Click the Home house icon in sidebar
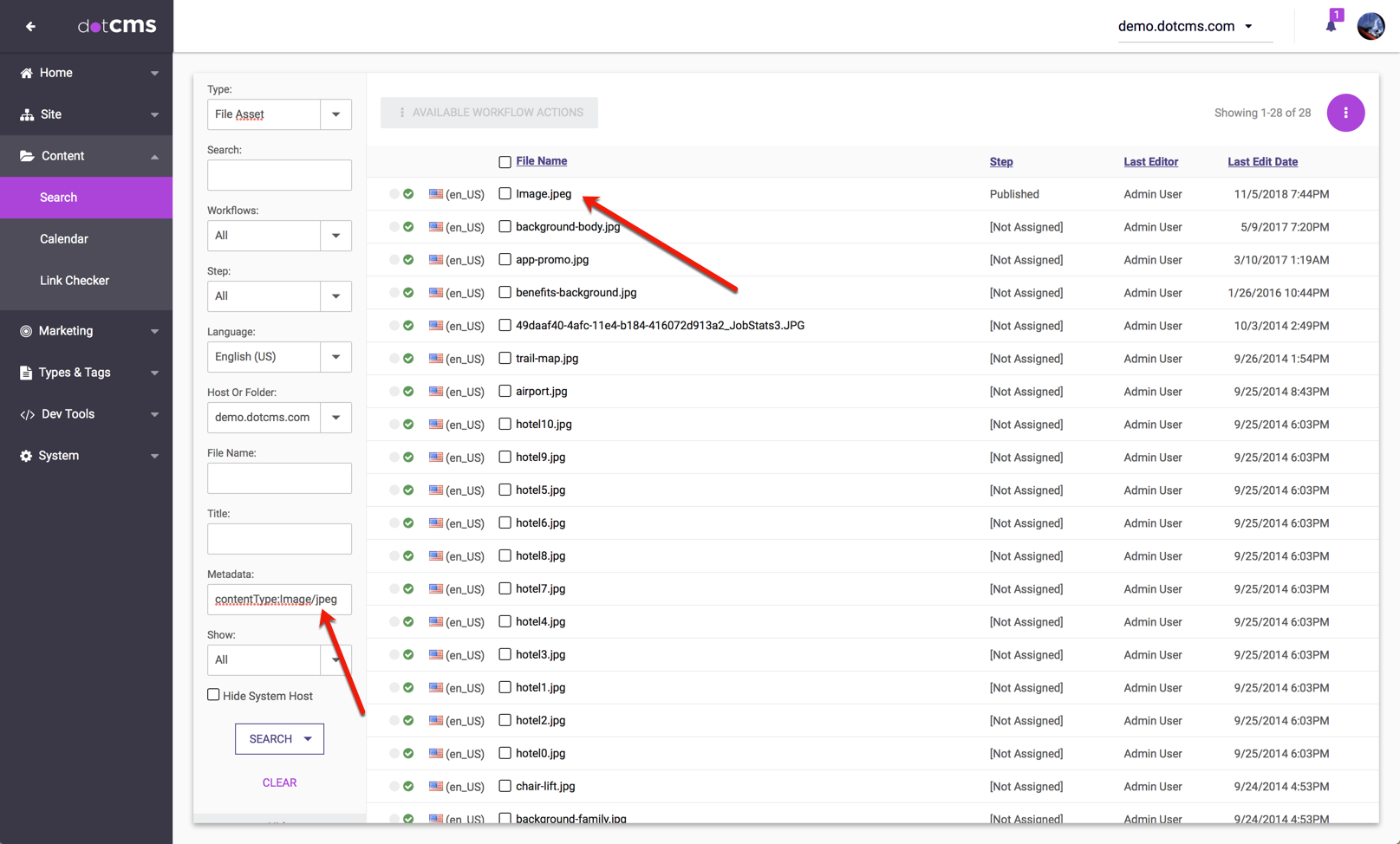The width and height of the screenshot is (1400, 844). 26,73
